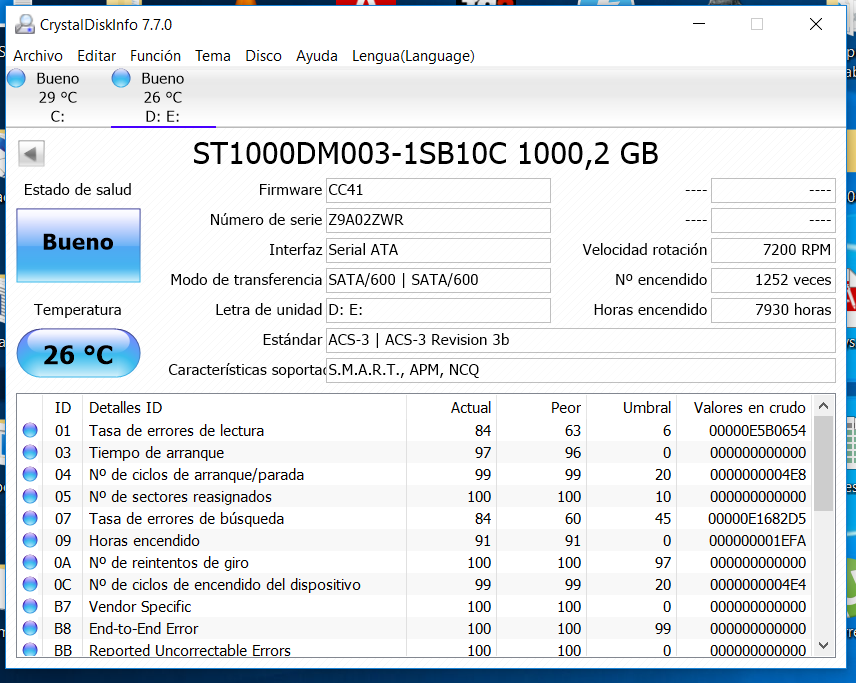Click raw value 00000E1682D5
Image resolution: width=856 pixels, height=683 pixels.
757,519
